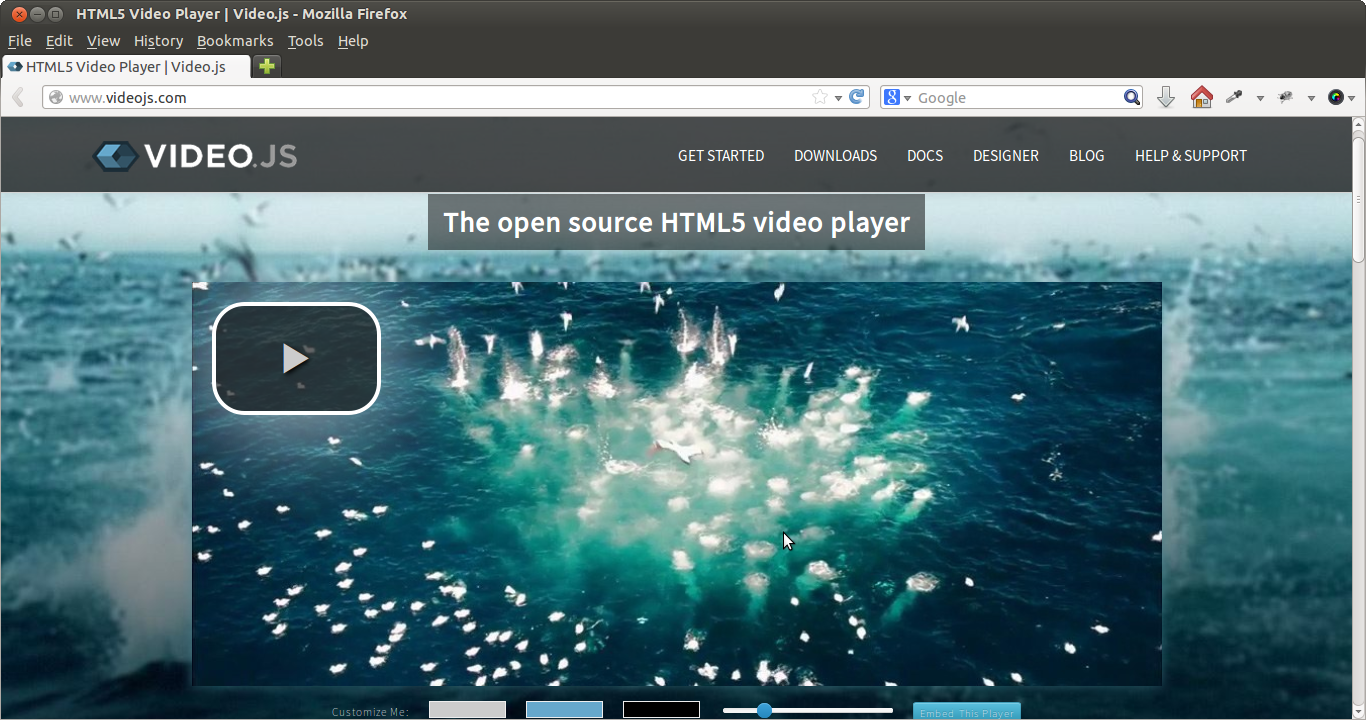The height and width of the screenshot is (720, 1366).
Task: Open a new tab with the plus button
Action: 266,66
